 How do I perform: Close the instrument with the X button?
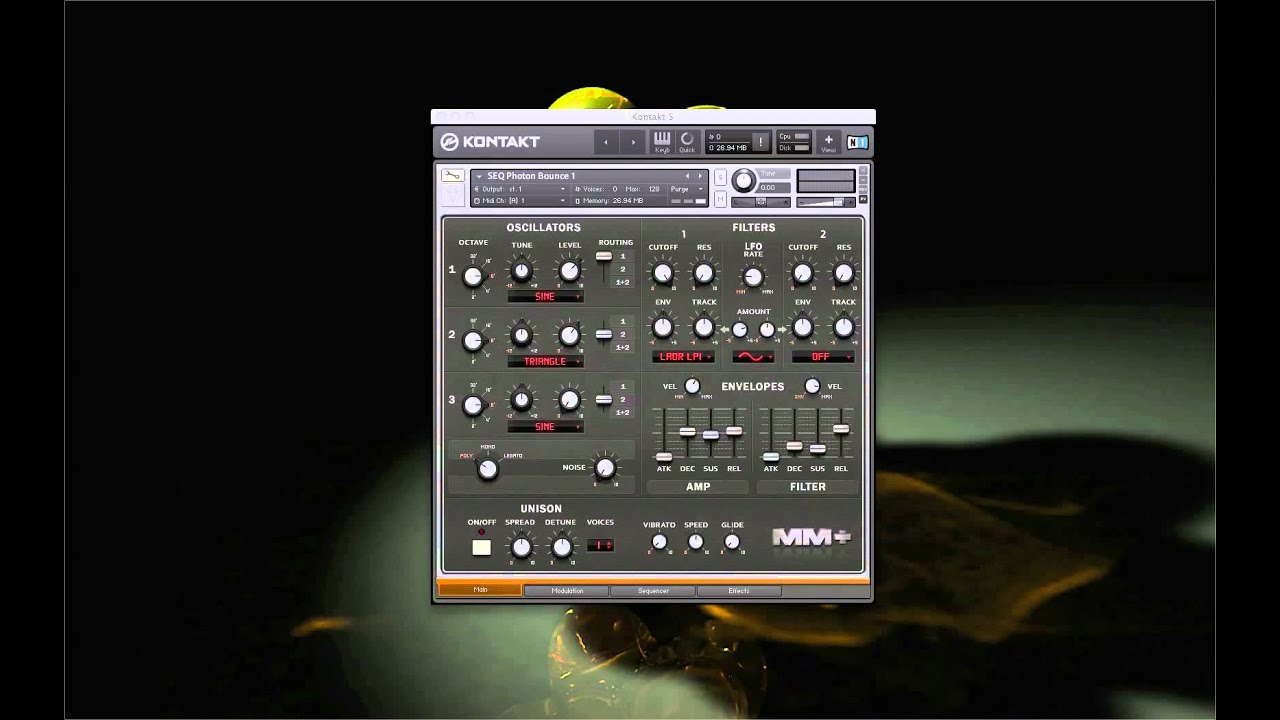pyautogui.click(x=862, y=171)
